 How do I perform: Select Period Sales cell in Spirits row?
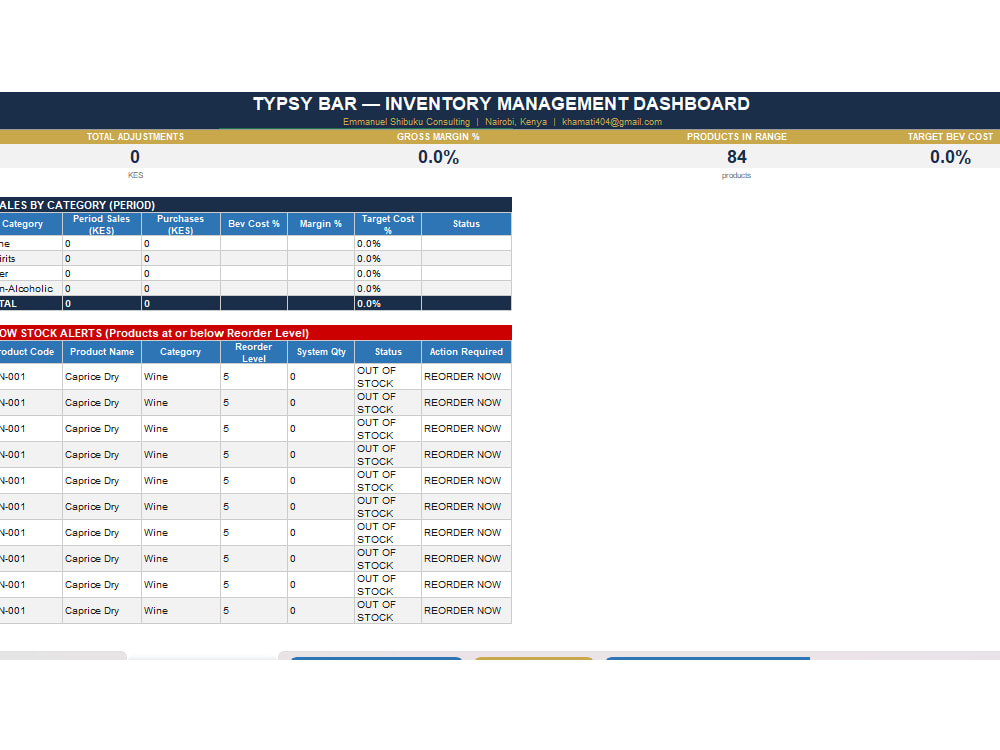click(101, 258)
